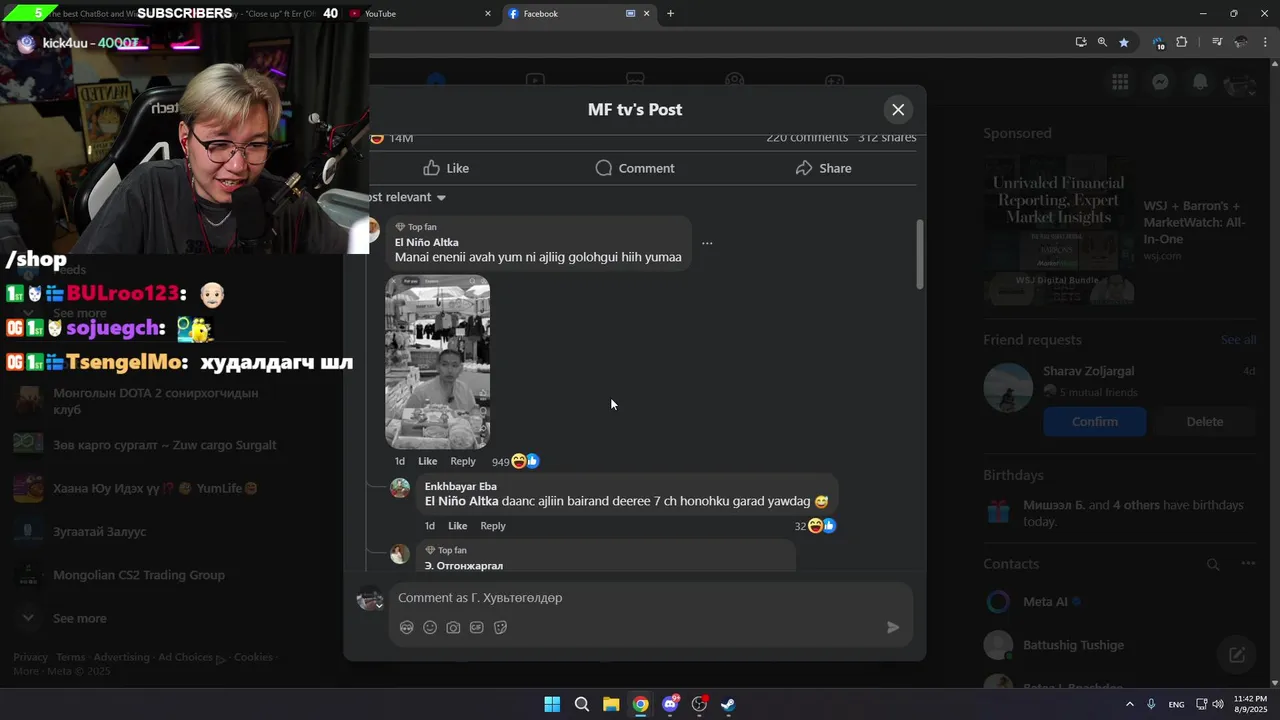Show hidden system tray icons
This screenshot has width=1280, height=720.
(x=1130, y=704)
